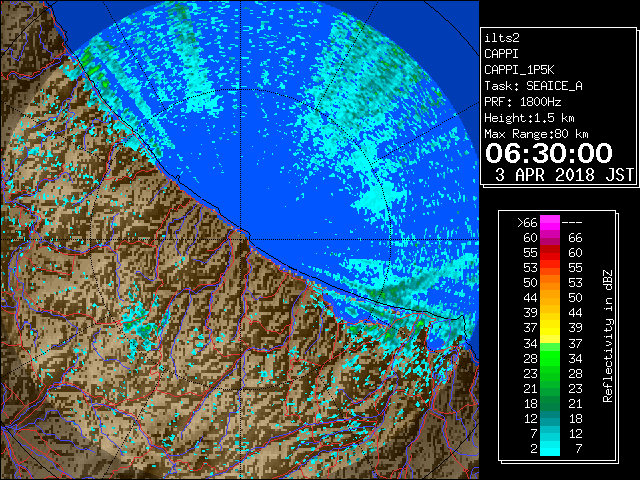This screenshot has height=480, width=640.
Task: Select the '3 APR 2018 JST' date
Action: 564,175
